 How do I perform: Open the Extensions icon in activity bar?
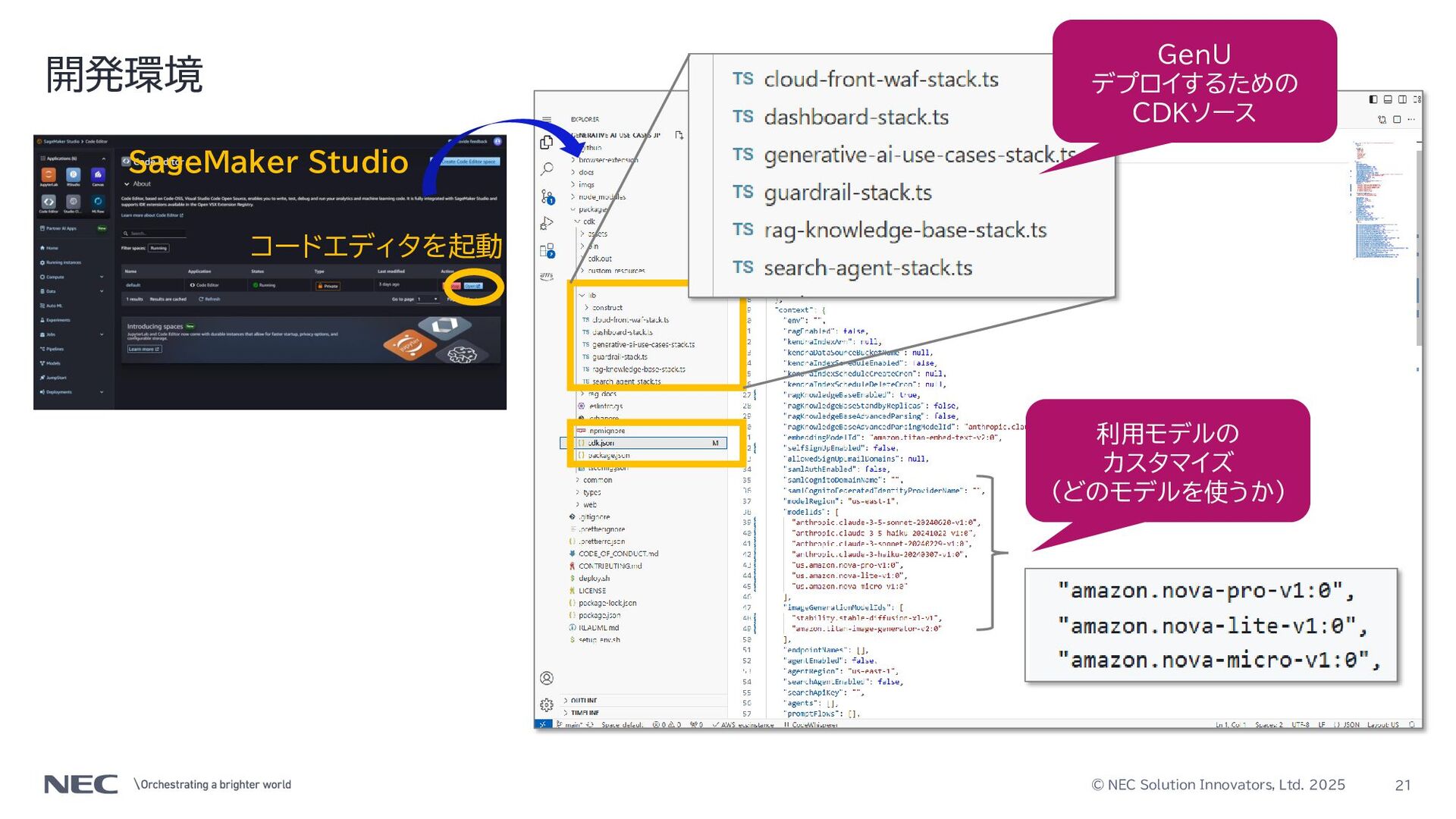click(547, 250)
